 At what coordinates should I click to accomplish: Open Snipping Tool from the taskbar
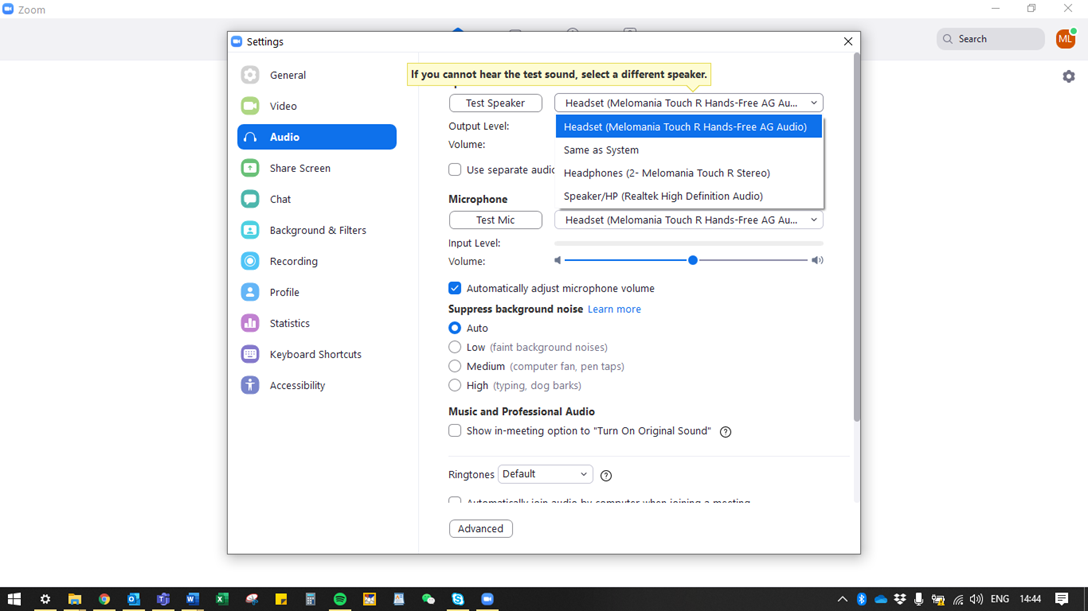[x=251, y=599]
